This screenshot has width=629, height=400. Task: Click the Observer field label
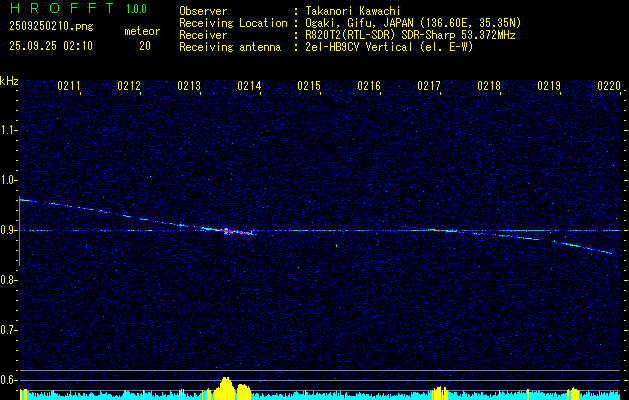pyautogui.click(x=203, y=11)
